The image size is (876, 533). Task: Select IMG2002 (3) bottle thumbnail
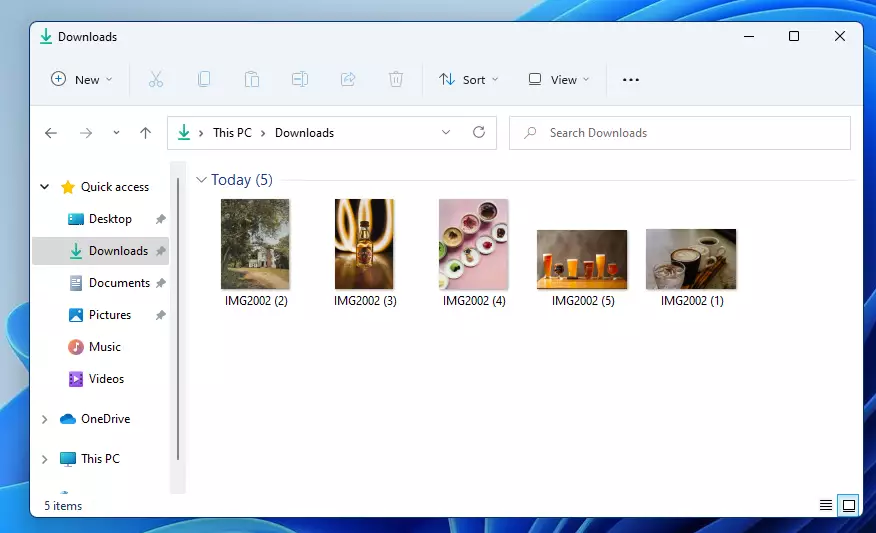(x=364, y=244)
